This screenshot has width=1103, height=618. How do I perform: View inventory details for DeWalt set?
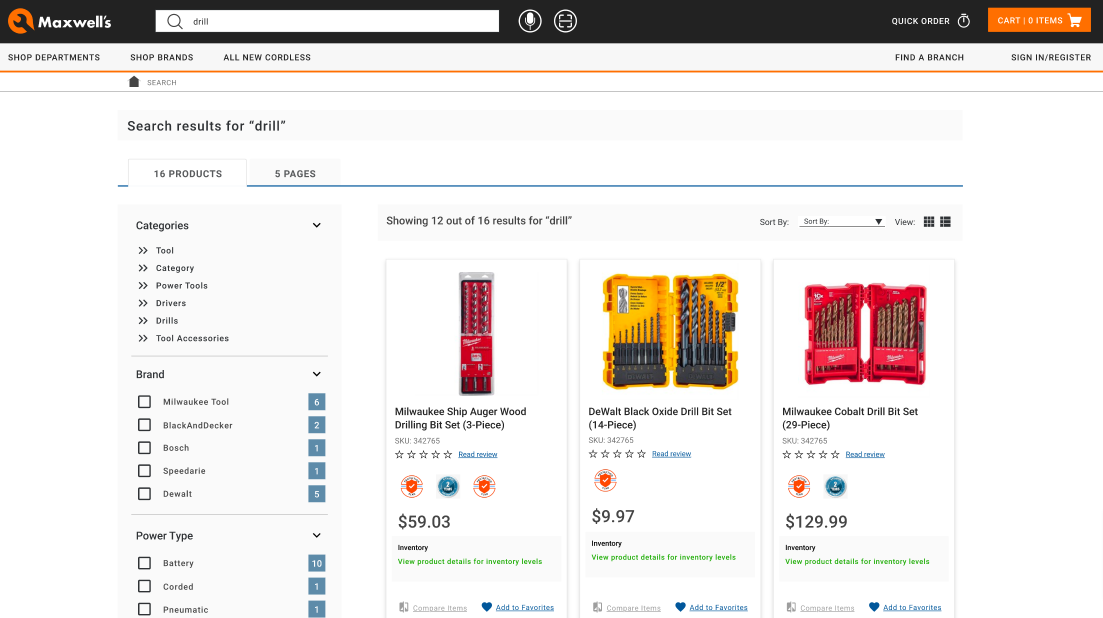tap(663, 558)
